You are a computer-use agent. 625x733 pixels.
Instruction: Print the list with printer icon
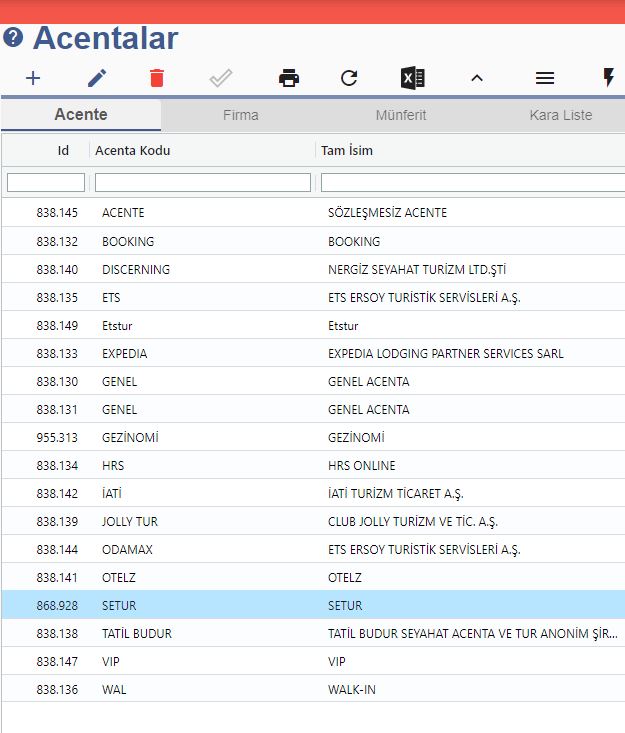coord(288,78)
